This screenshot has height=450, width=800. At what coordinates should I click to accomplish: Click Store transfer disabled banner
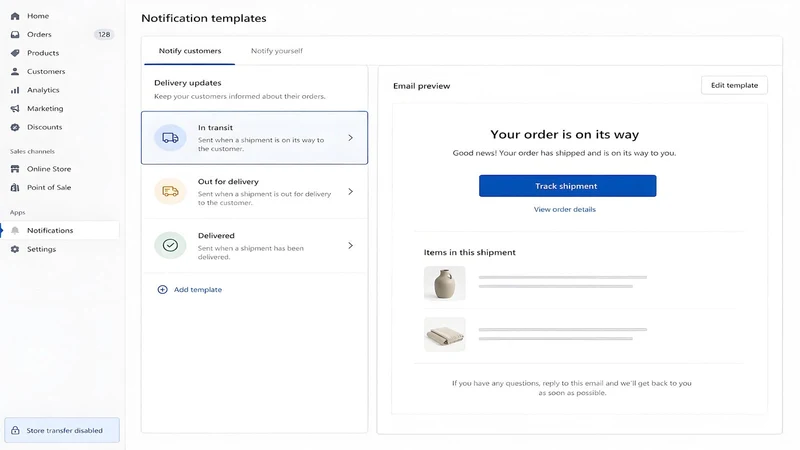coord(62,430)
